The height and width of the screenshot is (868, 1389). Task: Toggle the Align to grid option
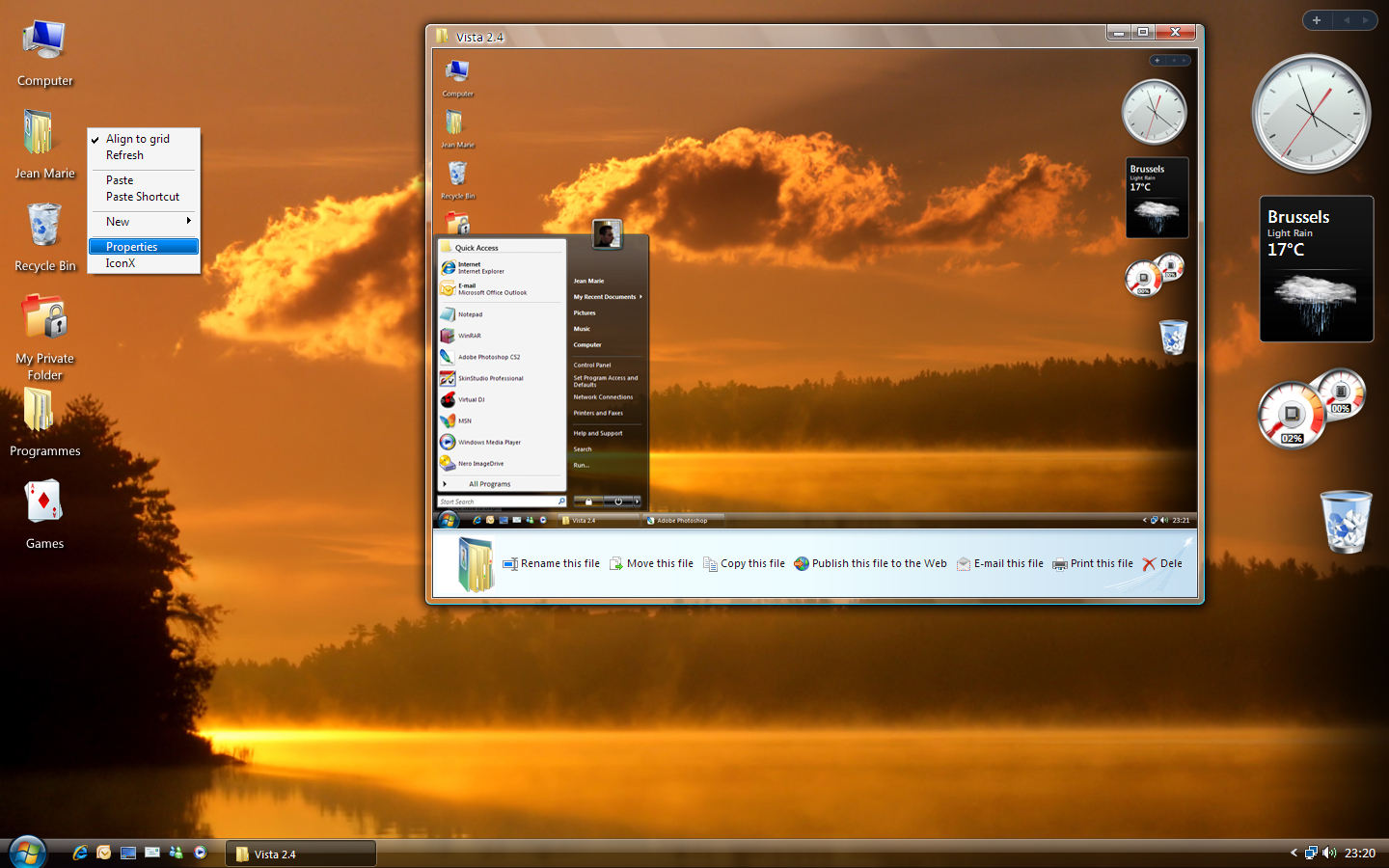point(138,138)
